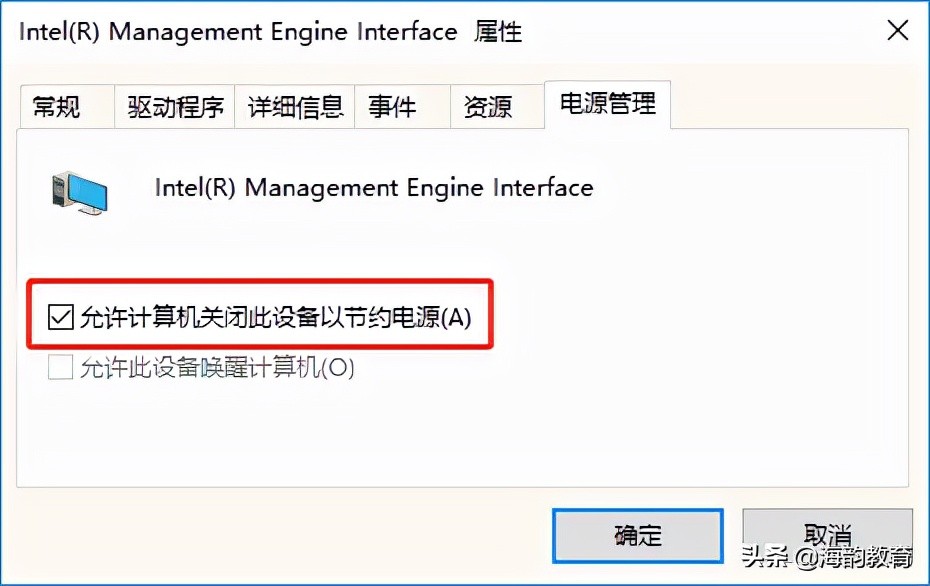The height and width of the screenshot is (586, 930).
Task: Confirm changes with 确定
Action: [637, 535]
